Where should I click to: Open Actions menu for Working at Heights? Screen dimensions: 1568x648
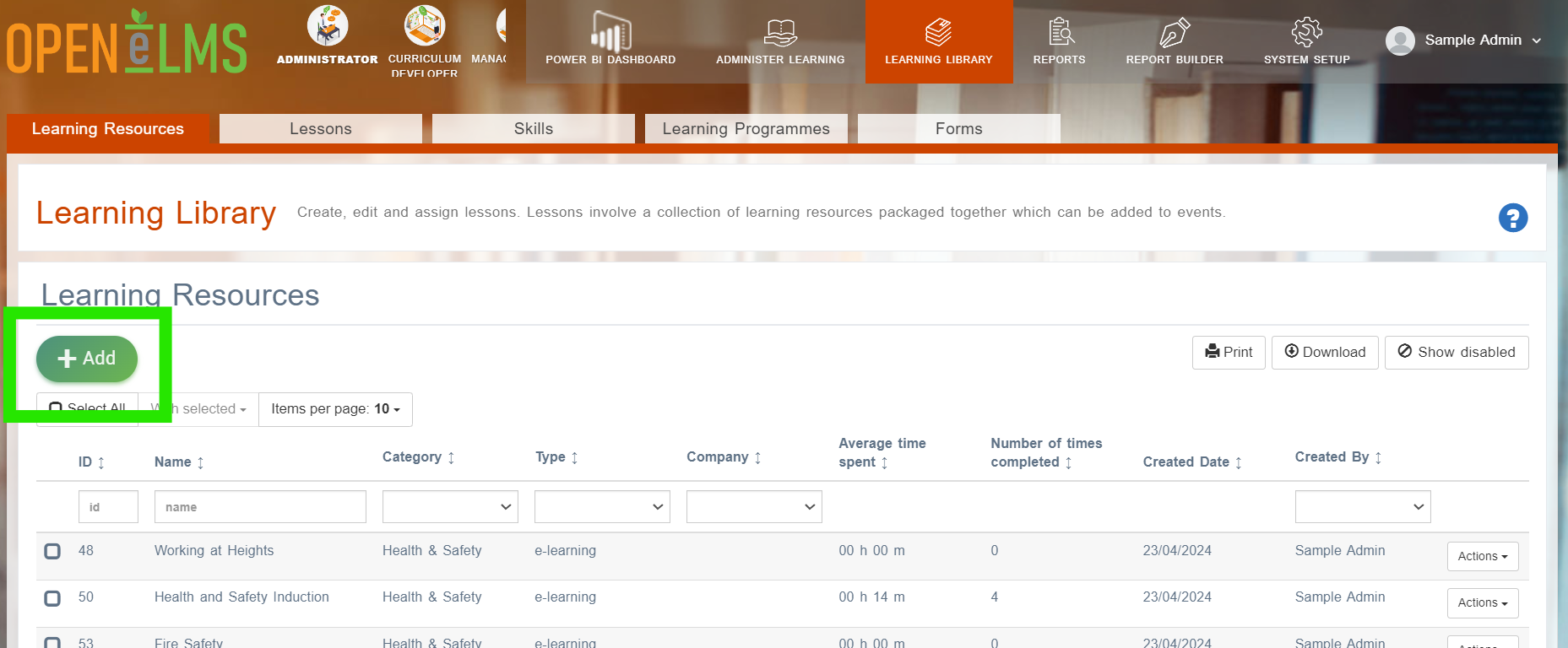pyautogui.click(x=1483, y=556)
